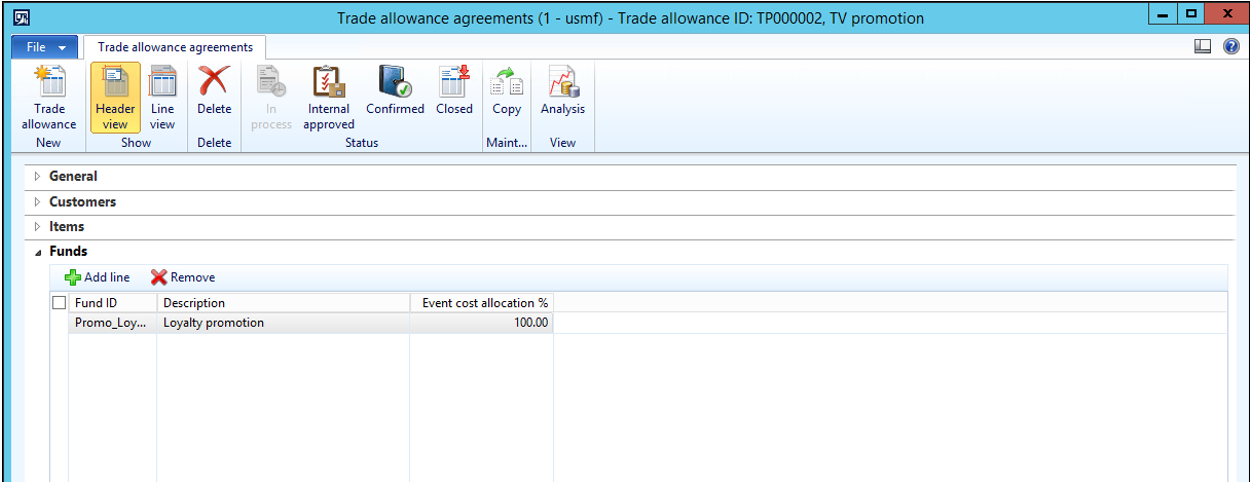Image resolution: width=1251 pixels, height=482 pixels.
Task: Expand the General section
Action: point(73,176)
